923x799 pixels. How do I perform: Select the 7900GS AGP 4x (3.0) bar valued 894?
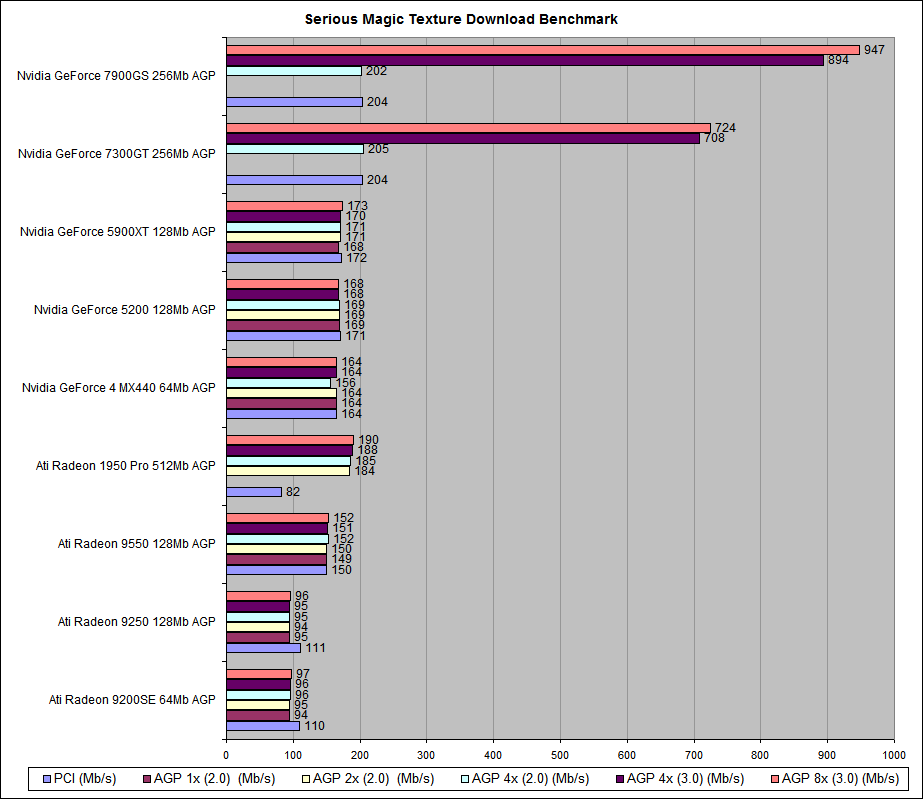(525, 61)
